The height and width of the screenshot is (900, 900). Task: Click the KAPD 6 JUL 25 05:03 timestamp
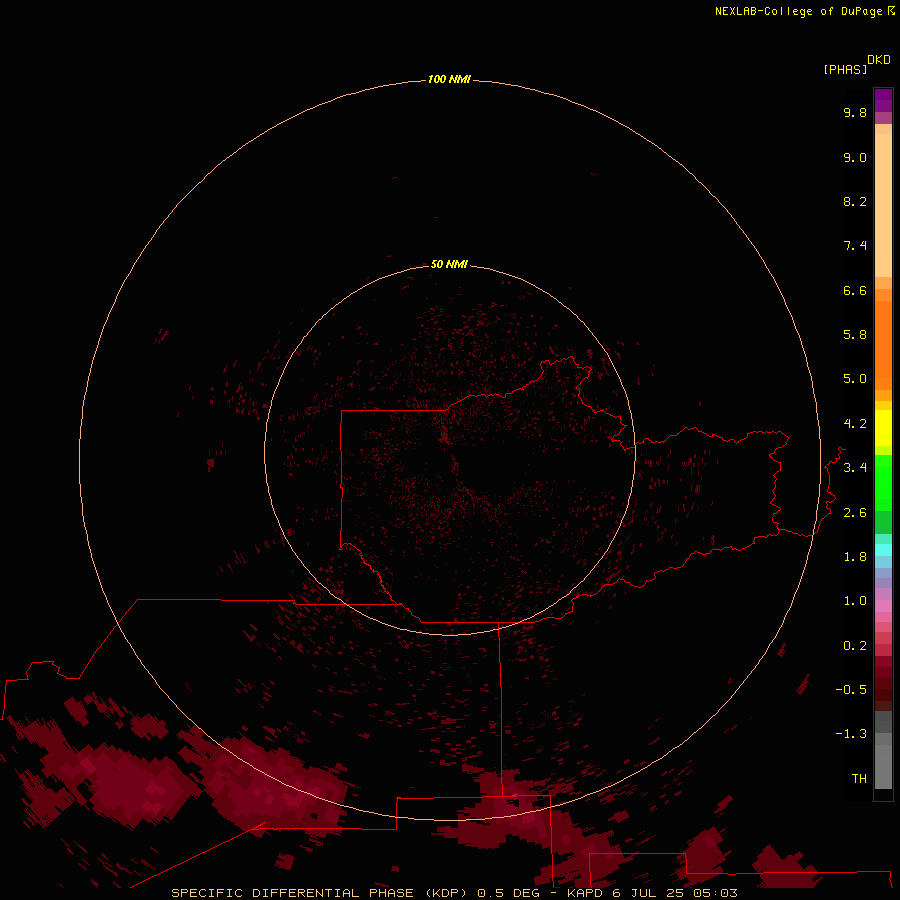(652, 893)
